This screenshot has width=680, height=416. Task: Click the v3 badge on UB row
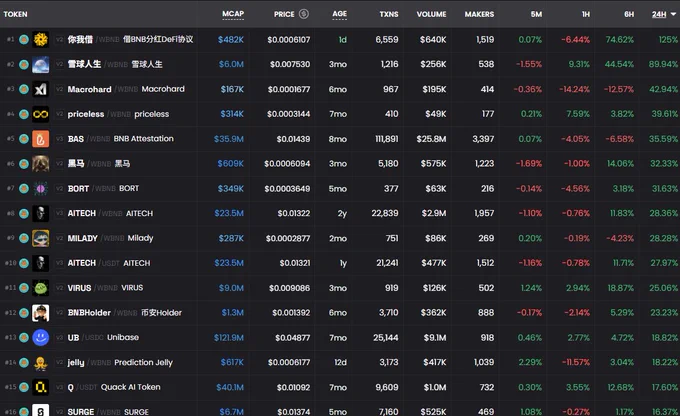click(x=59, y=337)
